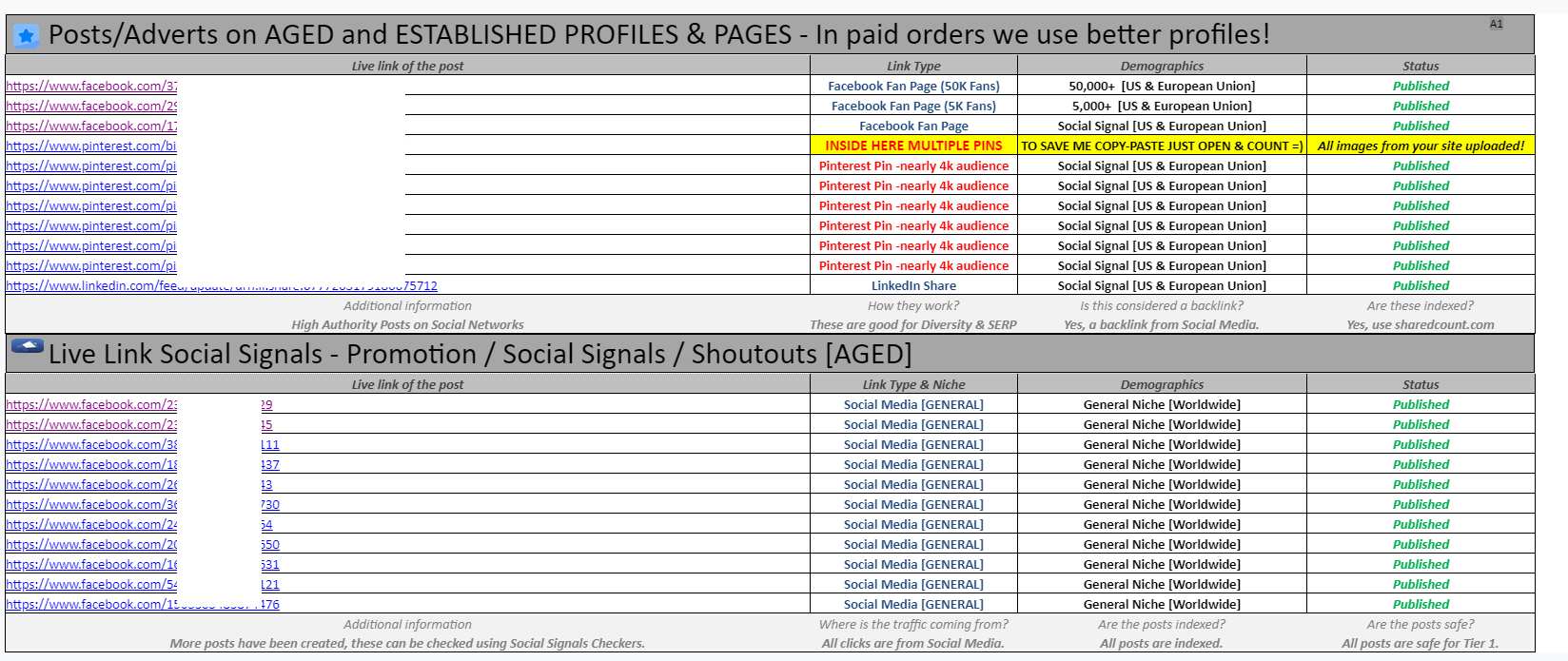Select Published status for 50K Fans row
The width and height of the screenshot is (1568, 661).
[1421, 86]
